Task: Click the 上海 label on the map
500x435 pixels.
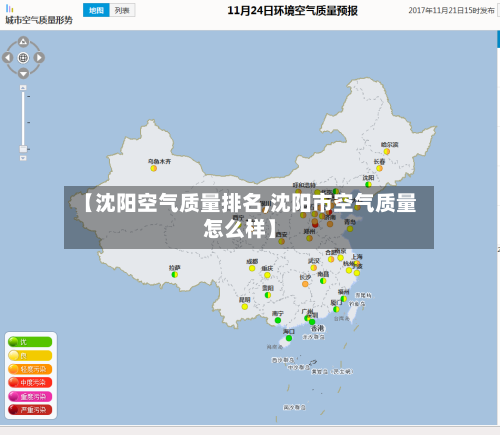Action: (357, 257)
